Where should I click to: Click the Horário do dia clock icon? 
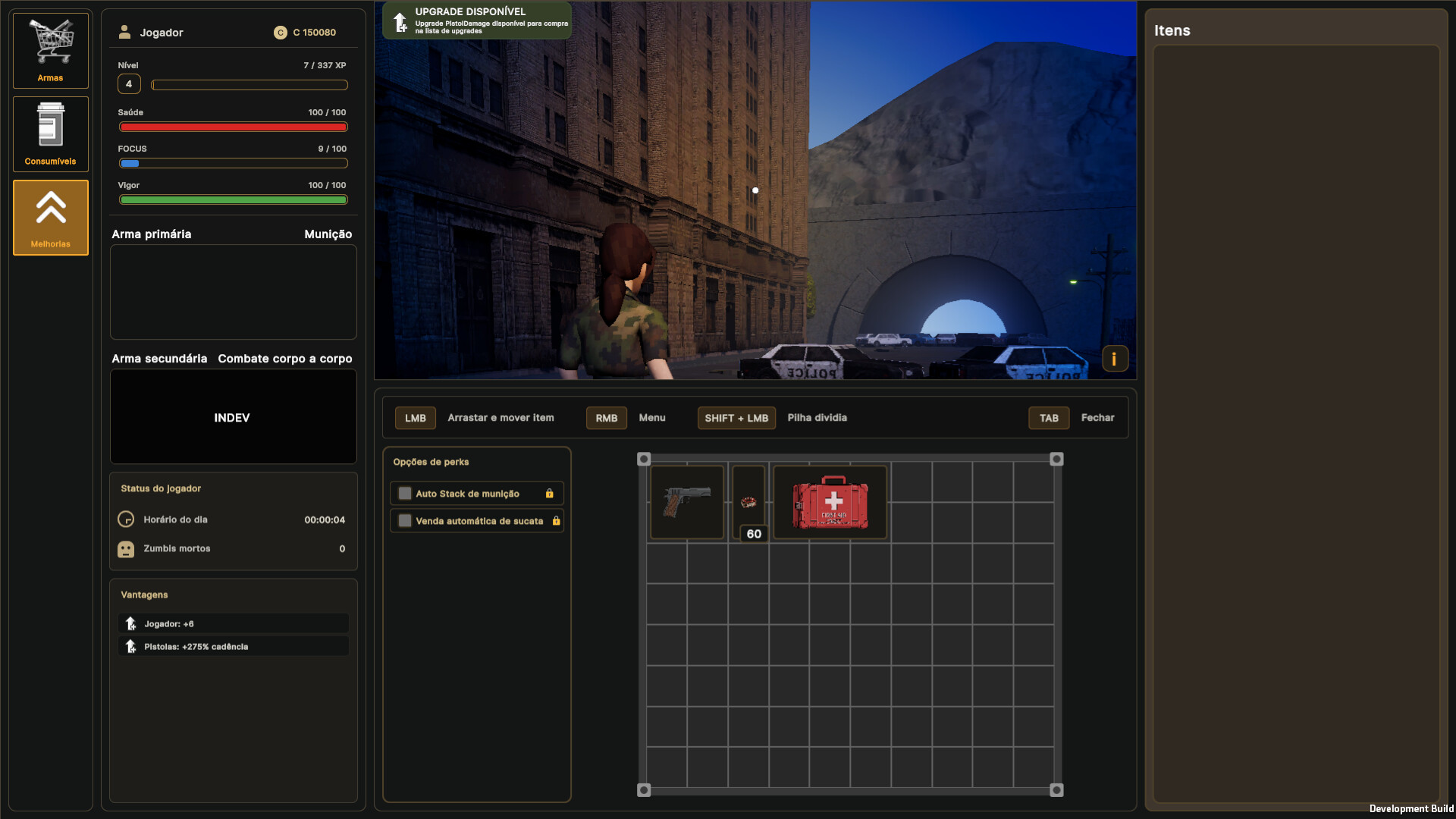[126, 519]
